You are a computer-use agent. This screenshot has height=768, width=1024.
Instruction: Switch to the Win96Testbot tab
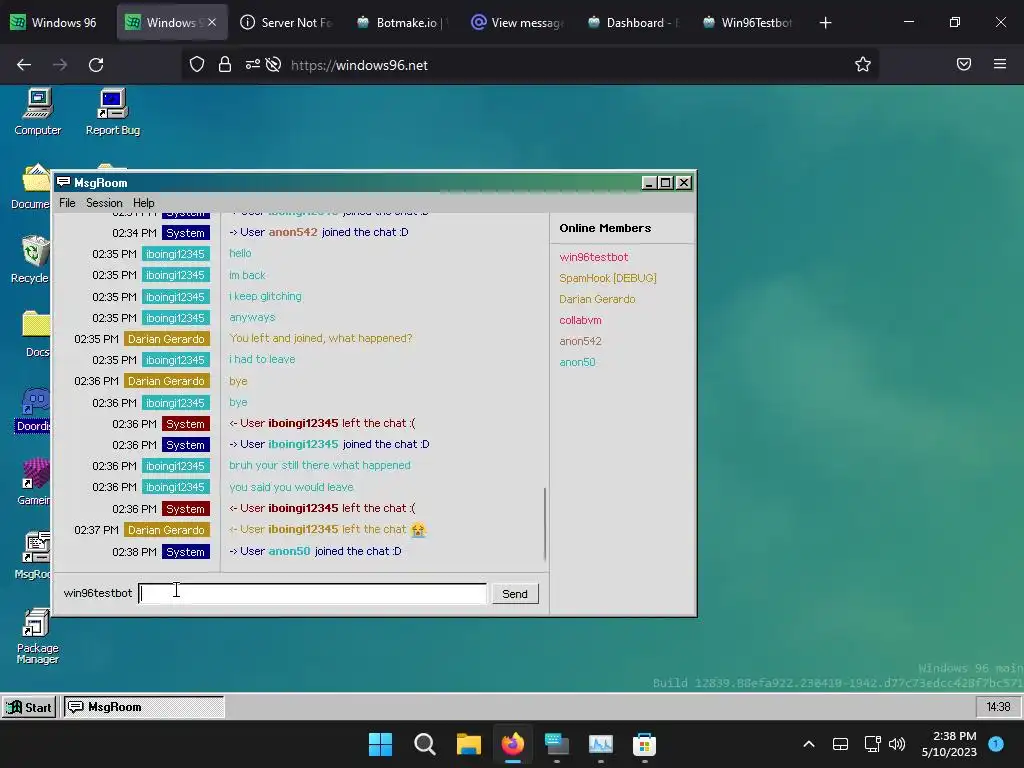point(747,23)
